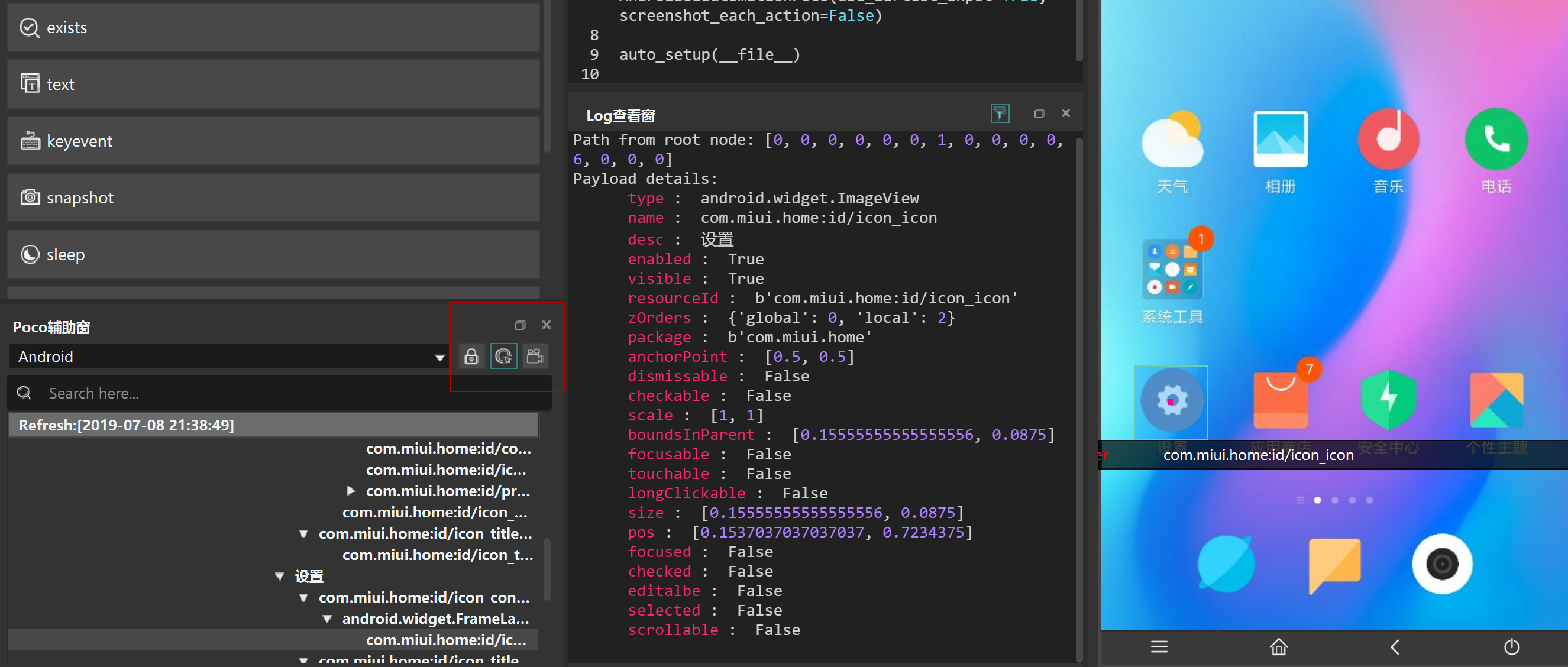Screen dimensions: 1568x667
Task: Tap the device menu button in bottom bar
Action: point(1159,647)
